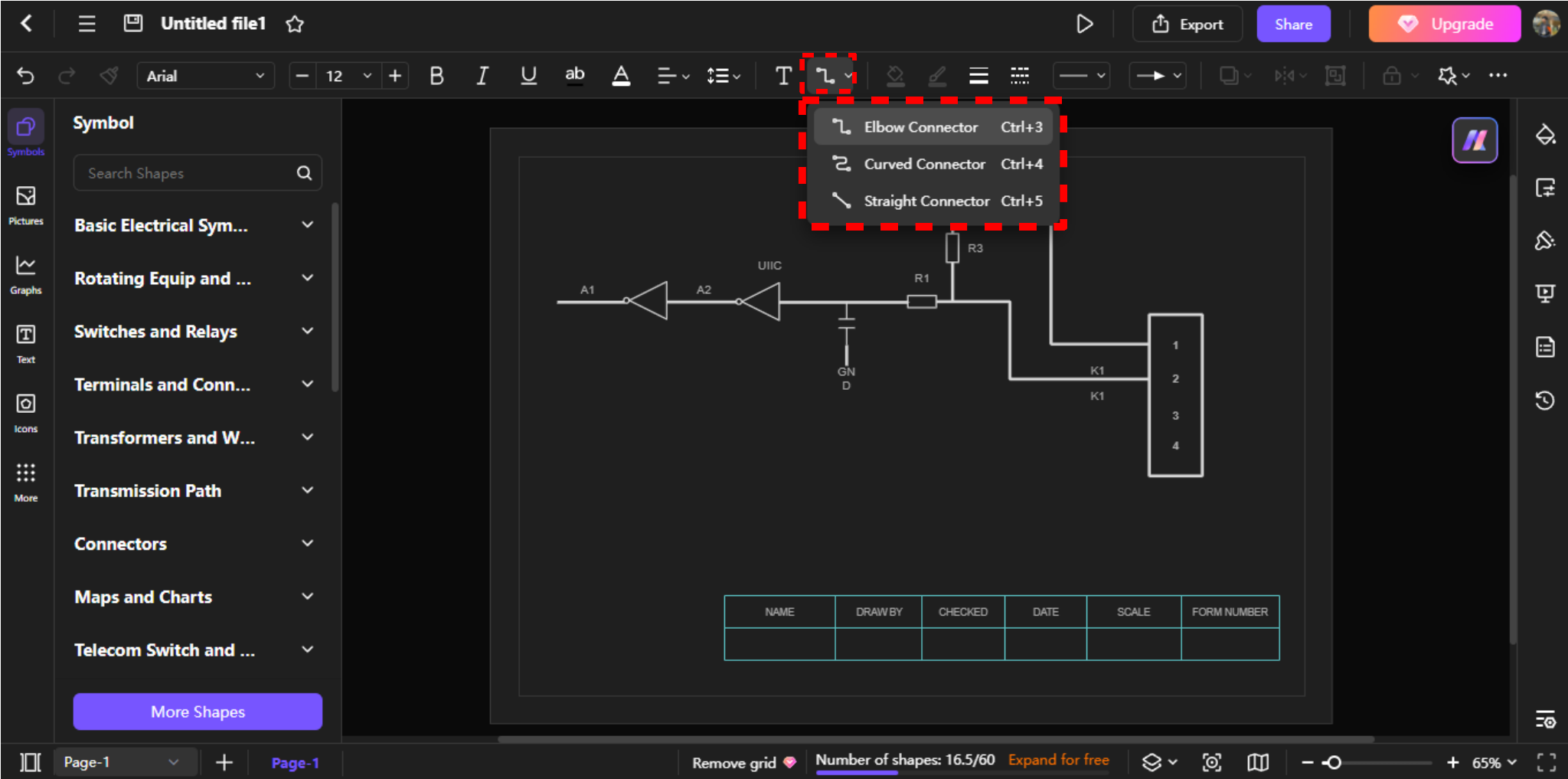Star the Untitled file1 document
The height and width of the screenshot is (779, 1568).
click(x=295, y=25)
